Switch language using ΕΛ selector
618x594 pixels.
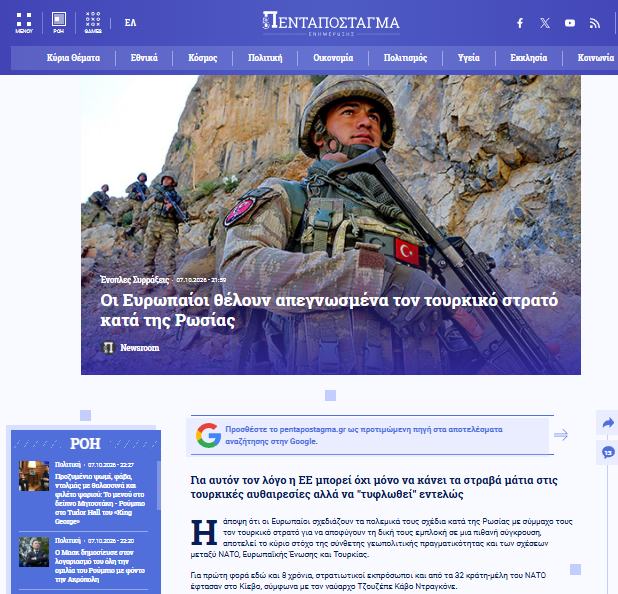click(x=130, y=23)
